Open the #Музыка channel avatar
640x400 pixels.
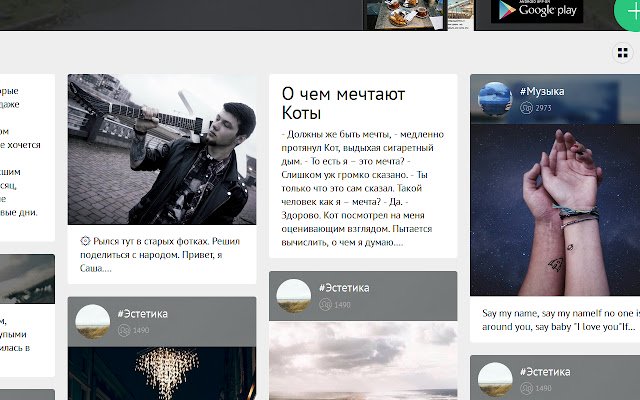pyautogui.click(x=495, y=99)
